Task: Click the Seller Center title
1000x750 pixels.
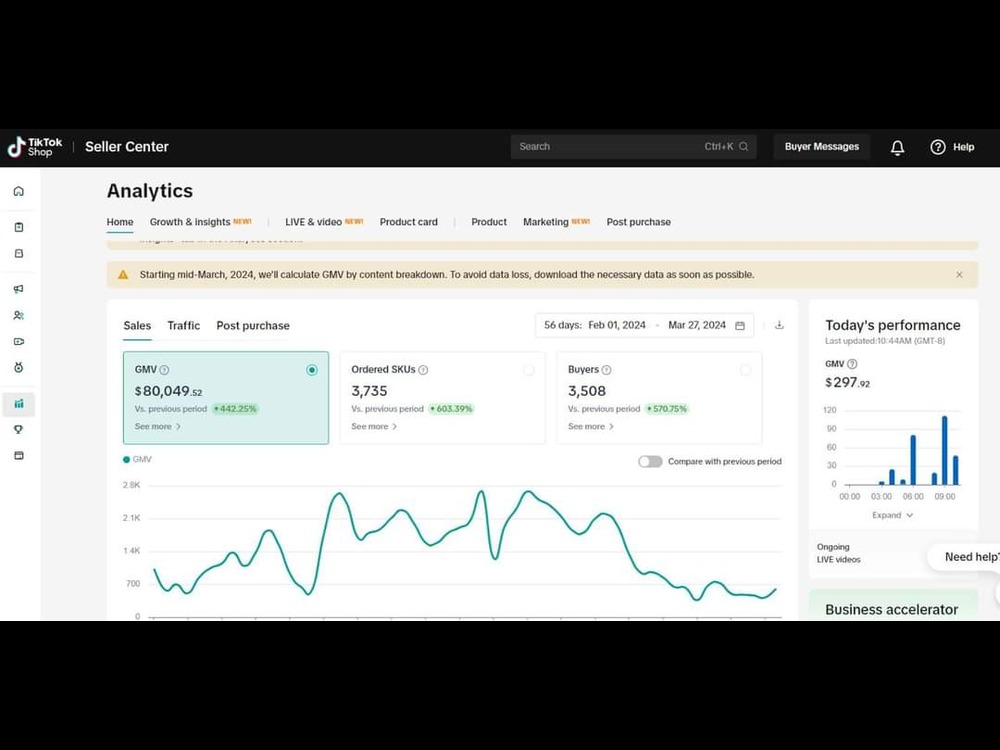Action: point(127,147)
